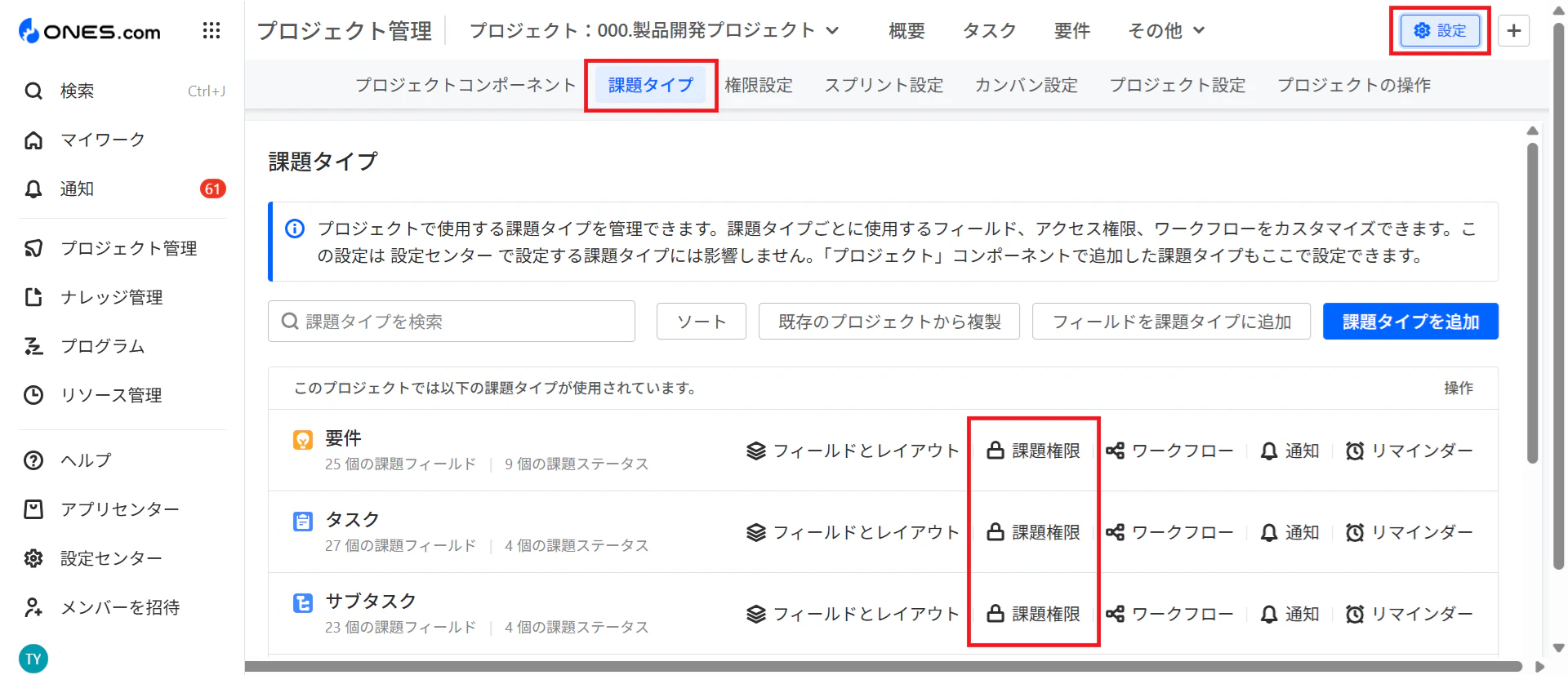Click the メンバーを招待 person icon
This screenshot has width=1568, height=675.
click(33, 607)
